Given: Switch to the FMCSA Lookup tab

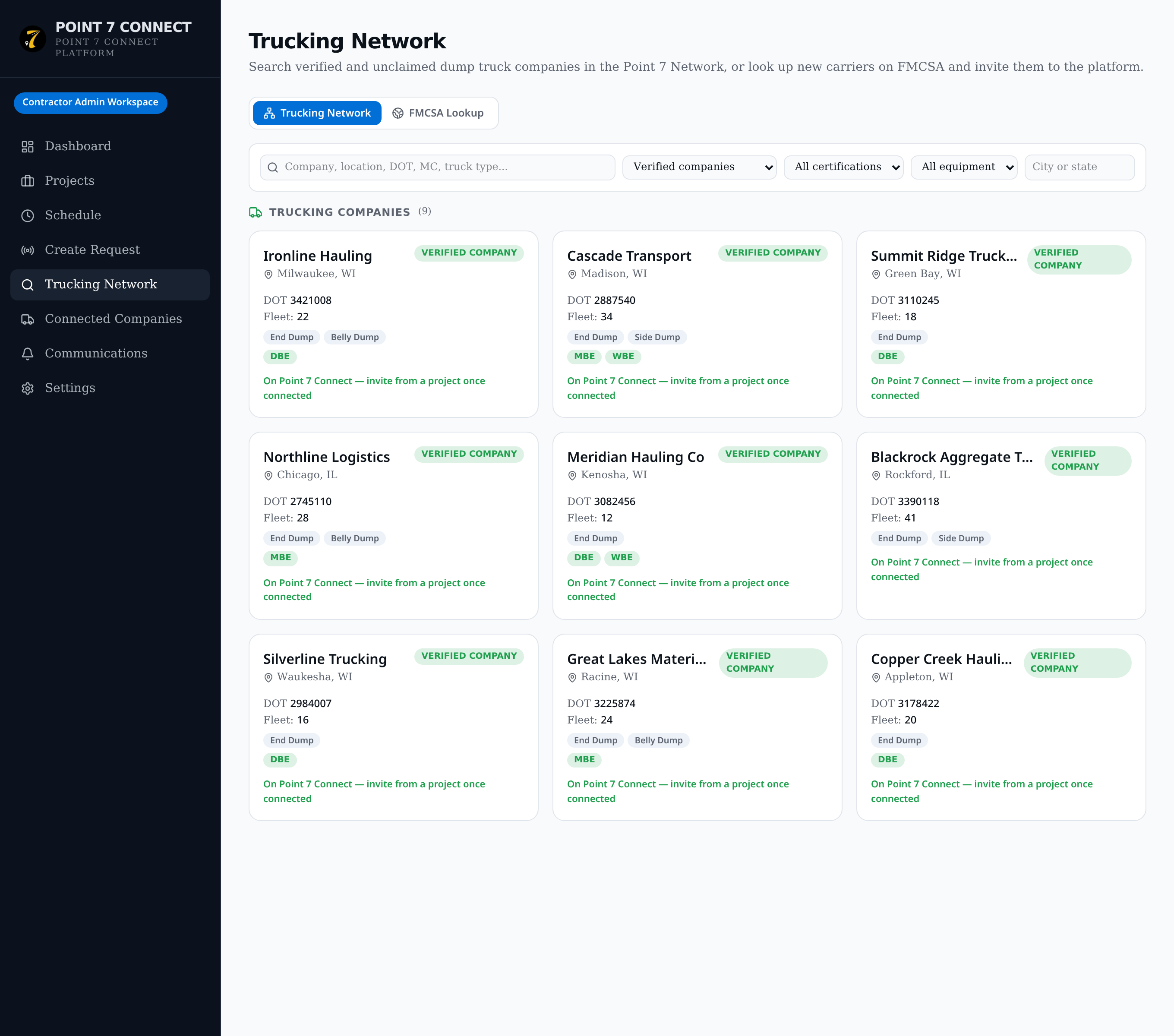Looking at the screenshot, I should pos(438,113).
